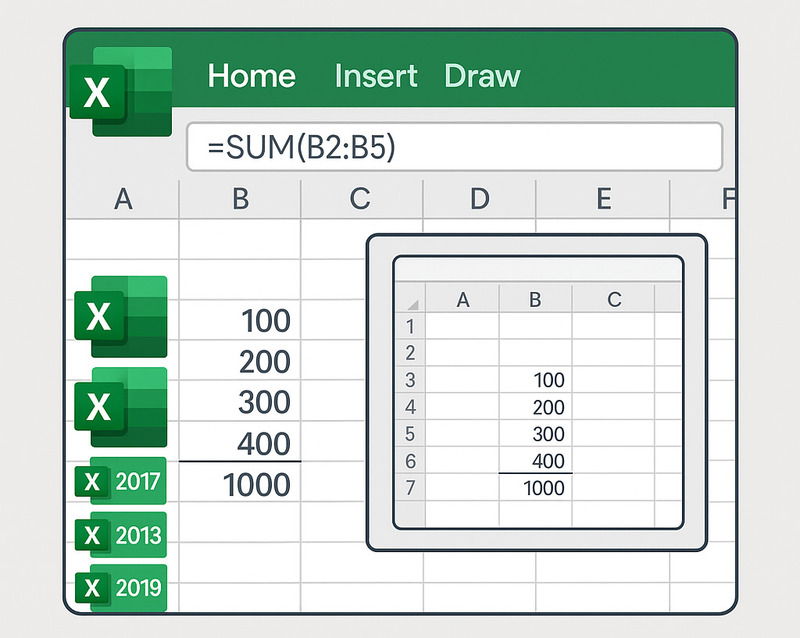Screen dimensions: 800x638
Task: Select main sheet total cell 1000
Action: (240, 482)
